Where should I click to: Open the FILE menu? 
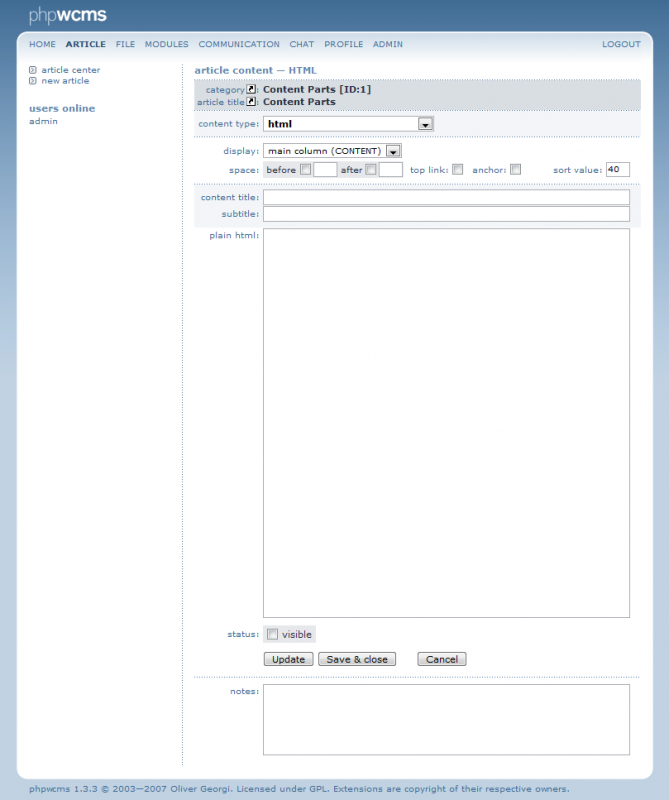(125, 45)
